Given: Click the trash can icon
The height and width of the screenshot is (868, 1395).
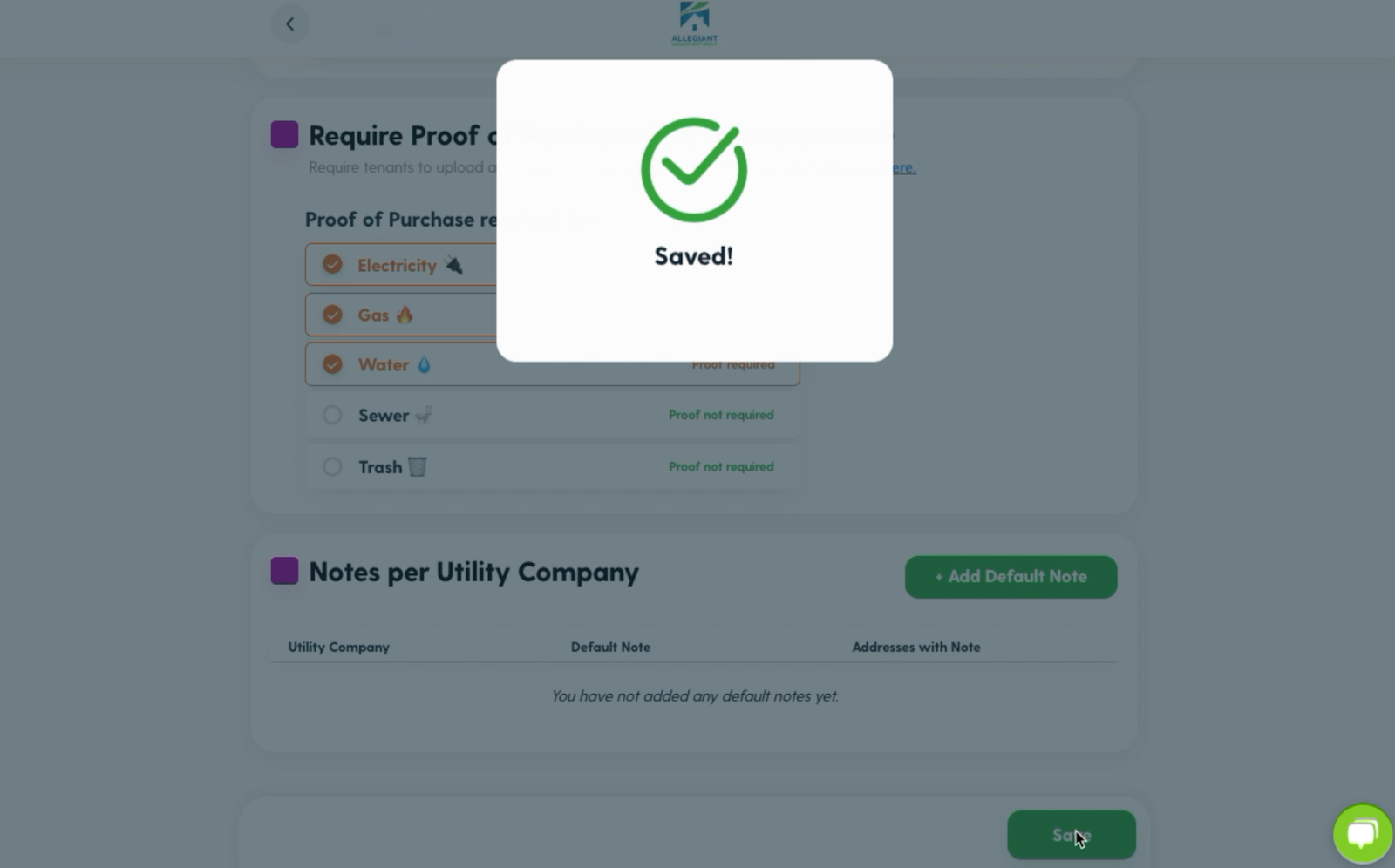Looking at the screenshot, I should [x=418, y=467].
